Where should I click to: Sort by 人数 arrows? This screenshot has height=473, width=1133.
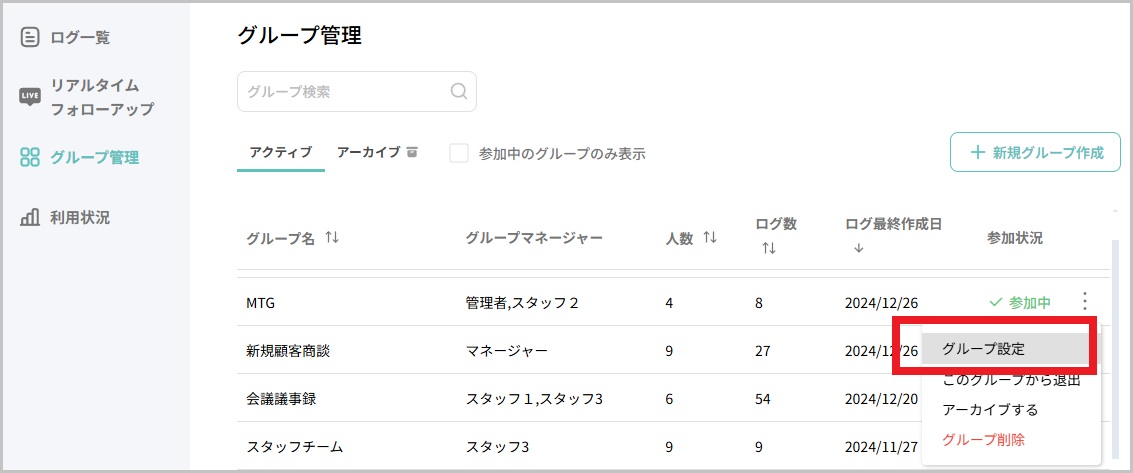[x=710, y=238]
